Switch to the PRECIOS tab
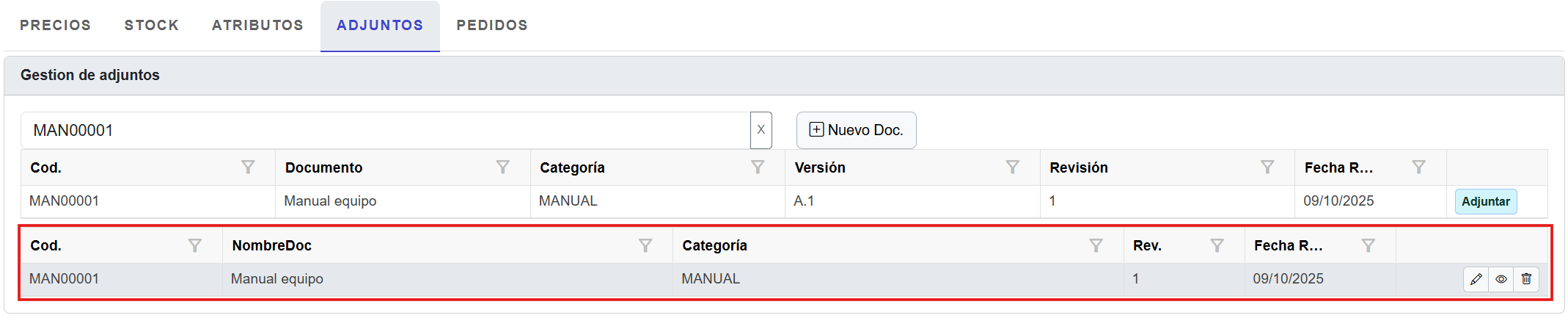This screenshot has width=1568, height=318. pyautogui.click(x=55, y=25)
